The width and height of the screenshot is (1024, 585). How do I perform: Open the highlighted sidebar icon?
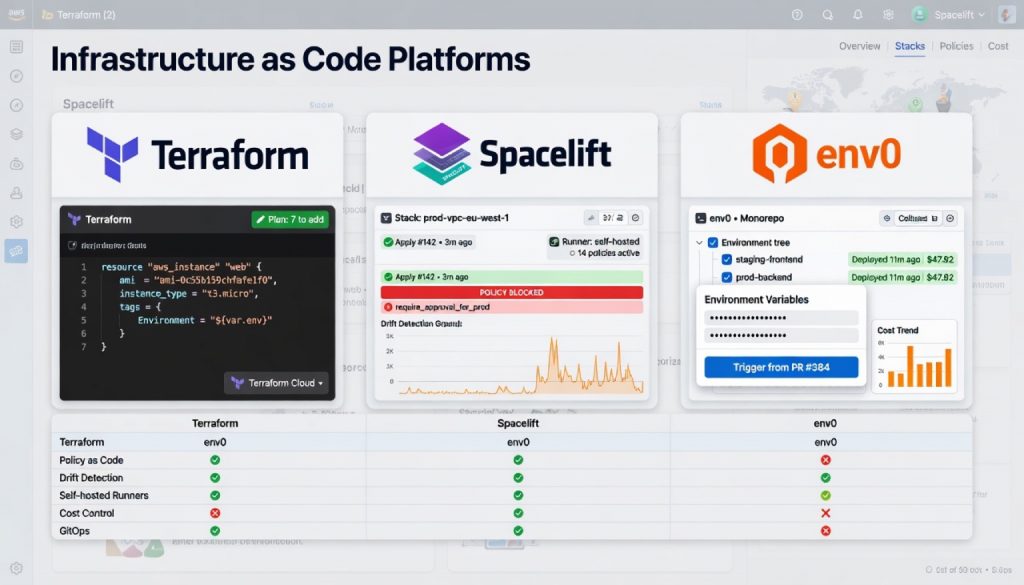point(16,251)
